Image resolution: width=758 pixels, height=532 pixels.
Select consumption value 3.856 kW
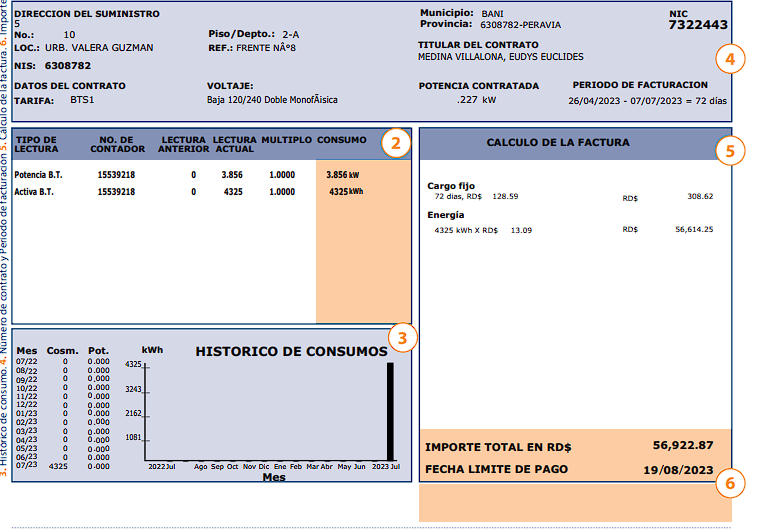coord(343,175)
